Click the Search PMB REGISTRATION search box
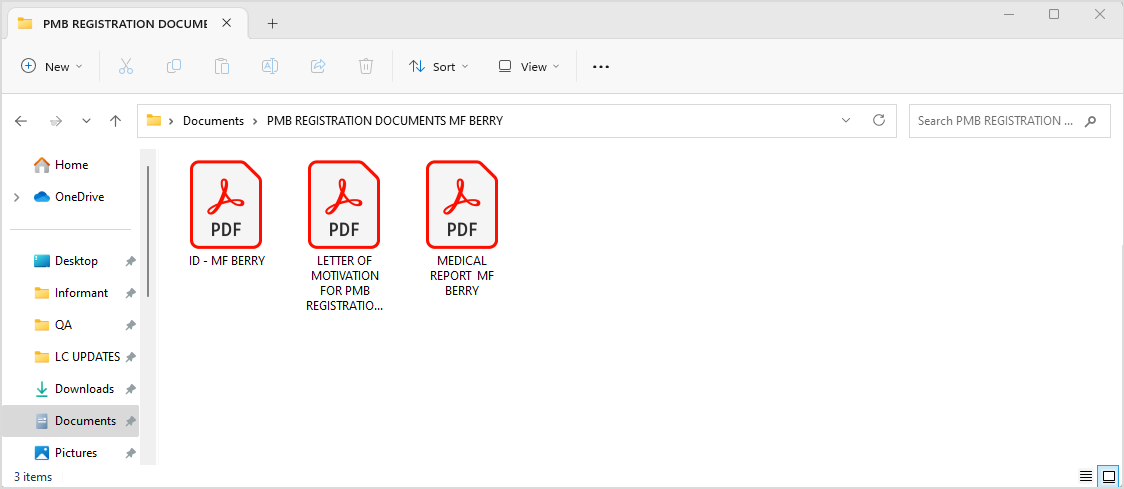 click(995, 121)
